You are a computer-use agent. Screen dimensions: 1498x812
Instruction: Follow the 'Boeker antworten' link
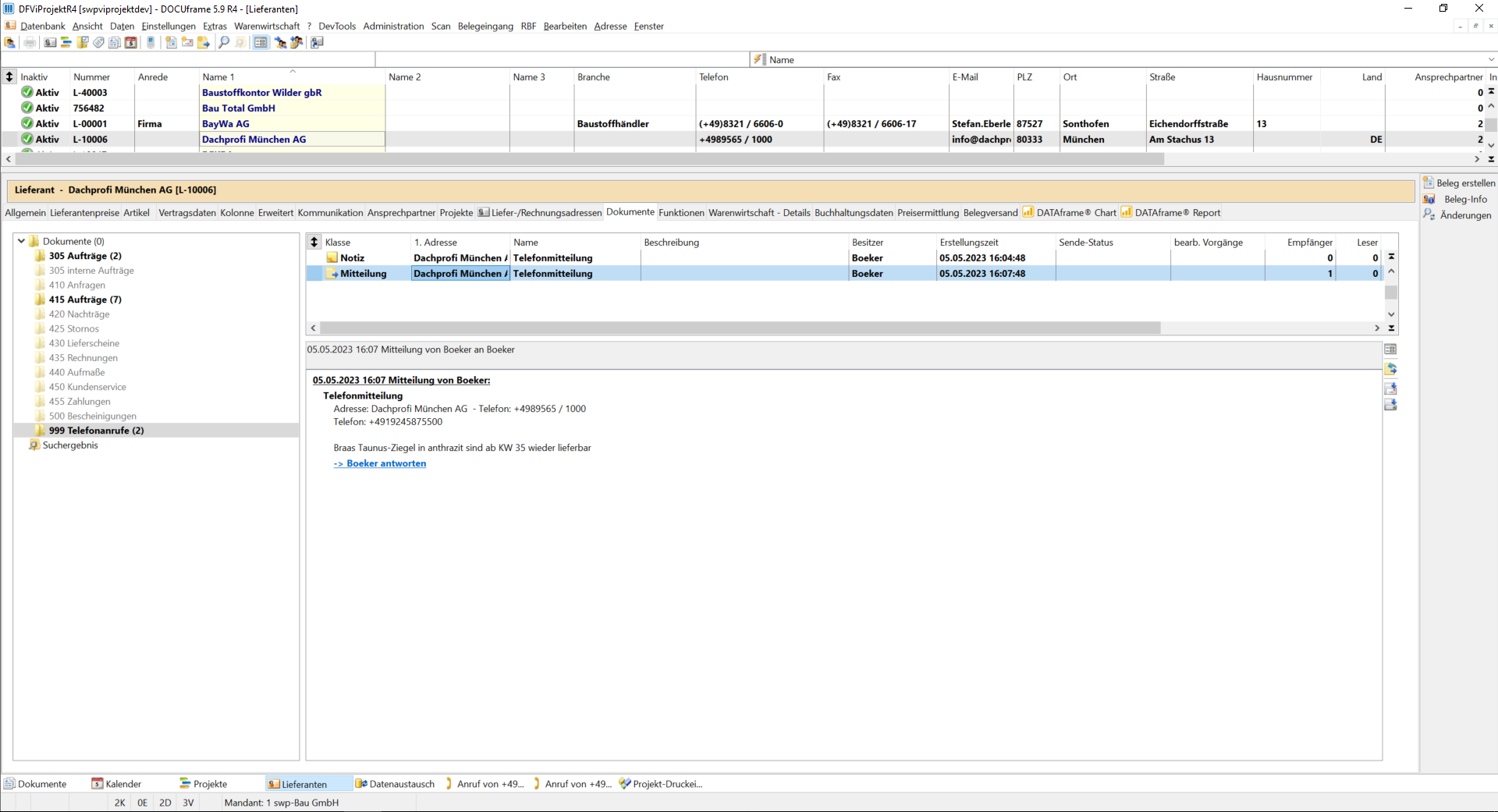coord(380,463)
